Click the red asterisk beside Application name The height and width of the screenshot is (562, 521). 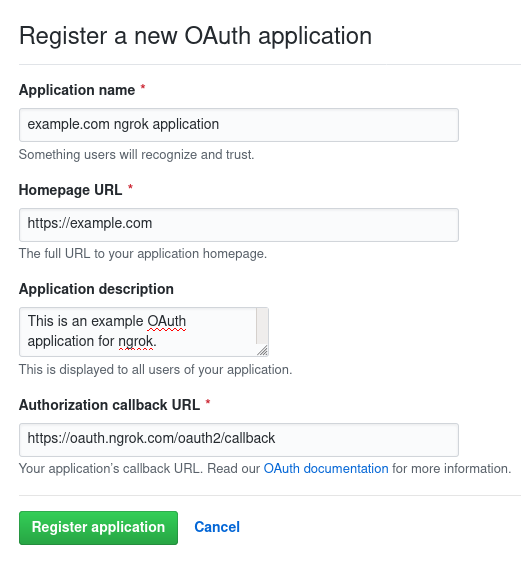coord(143,87)
